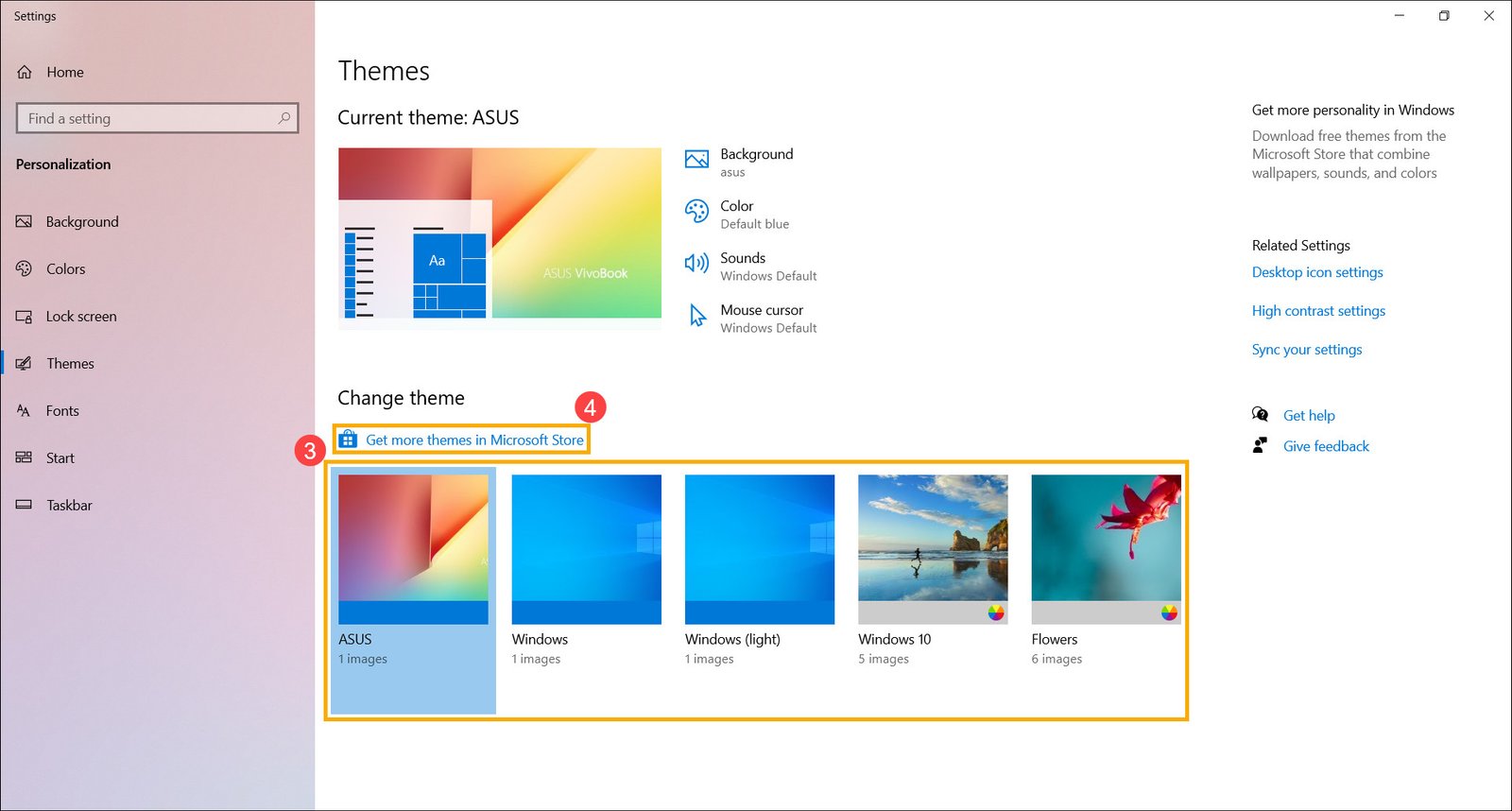Click the Give feedback person icon

1260,445
